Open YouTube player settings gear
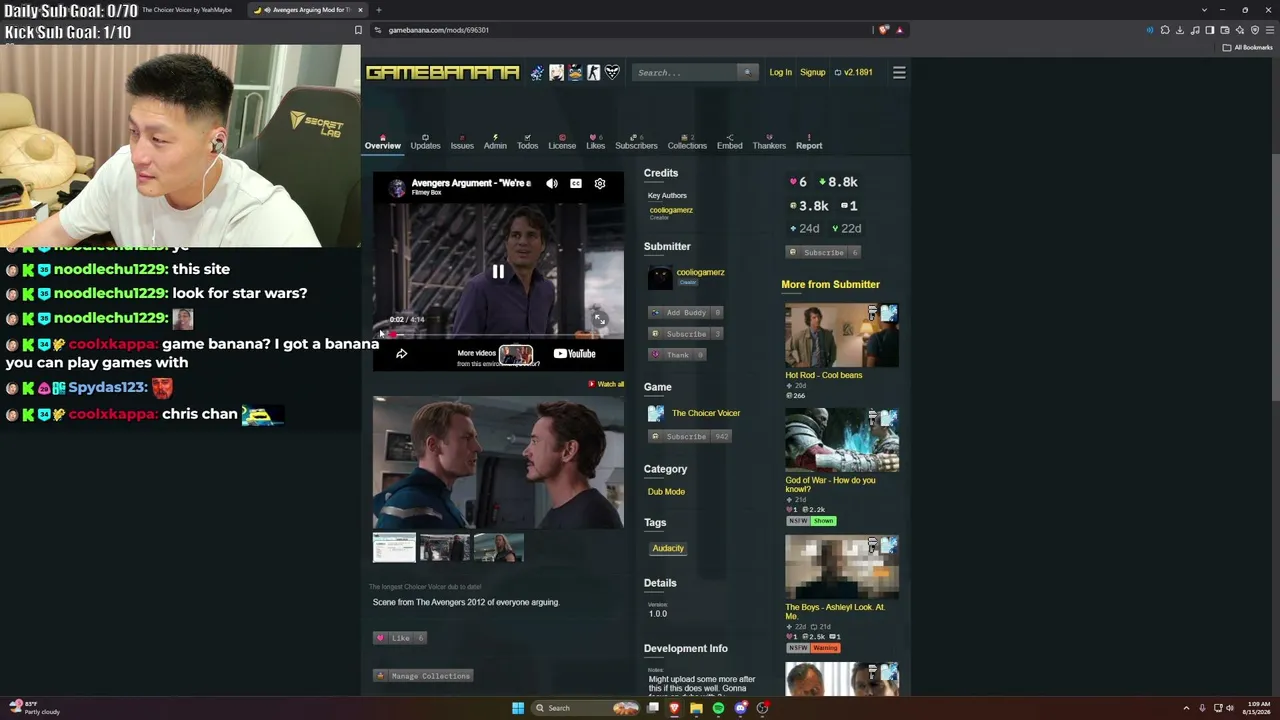The image size is (1280, 720). click(600, 184)
